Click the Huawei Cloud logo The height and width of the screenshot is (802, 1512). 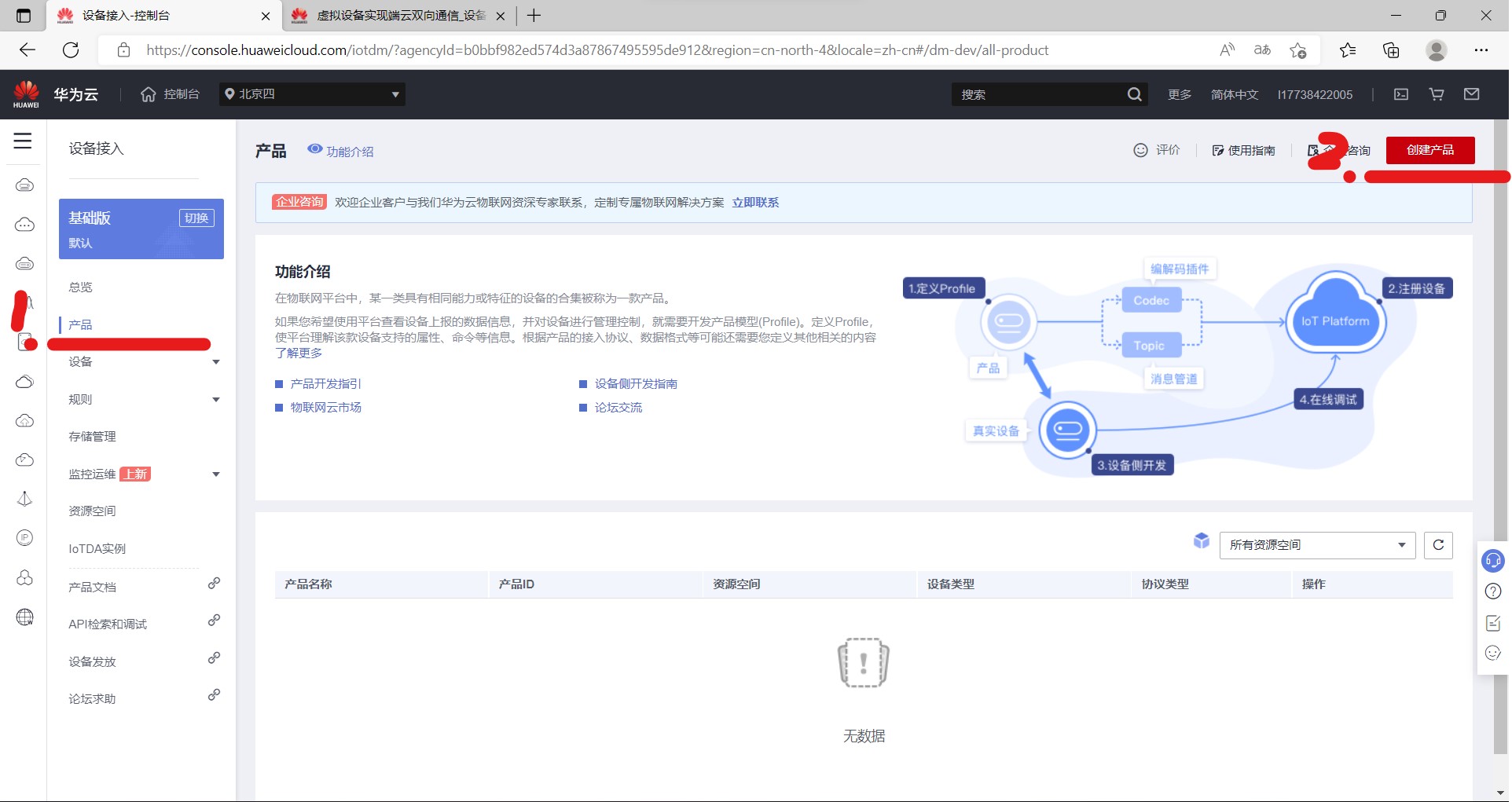[26, 94]
